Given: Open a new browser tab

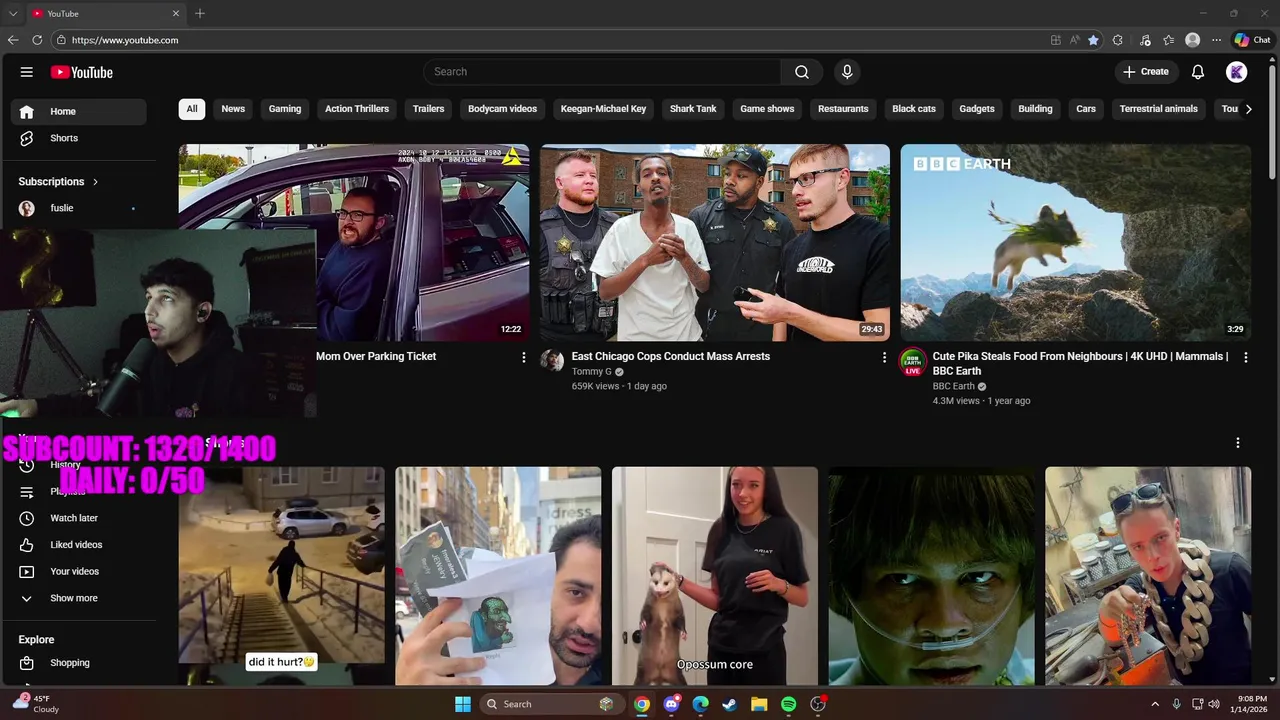Looking at the screenshot, I should pyautogui.click(x=200, y=13).
